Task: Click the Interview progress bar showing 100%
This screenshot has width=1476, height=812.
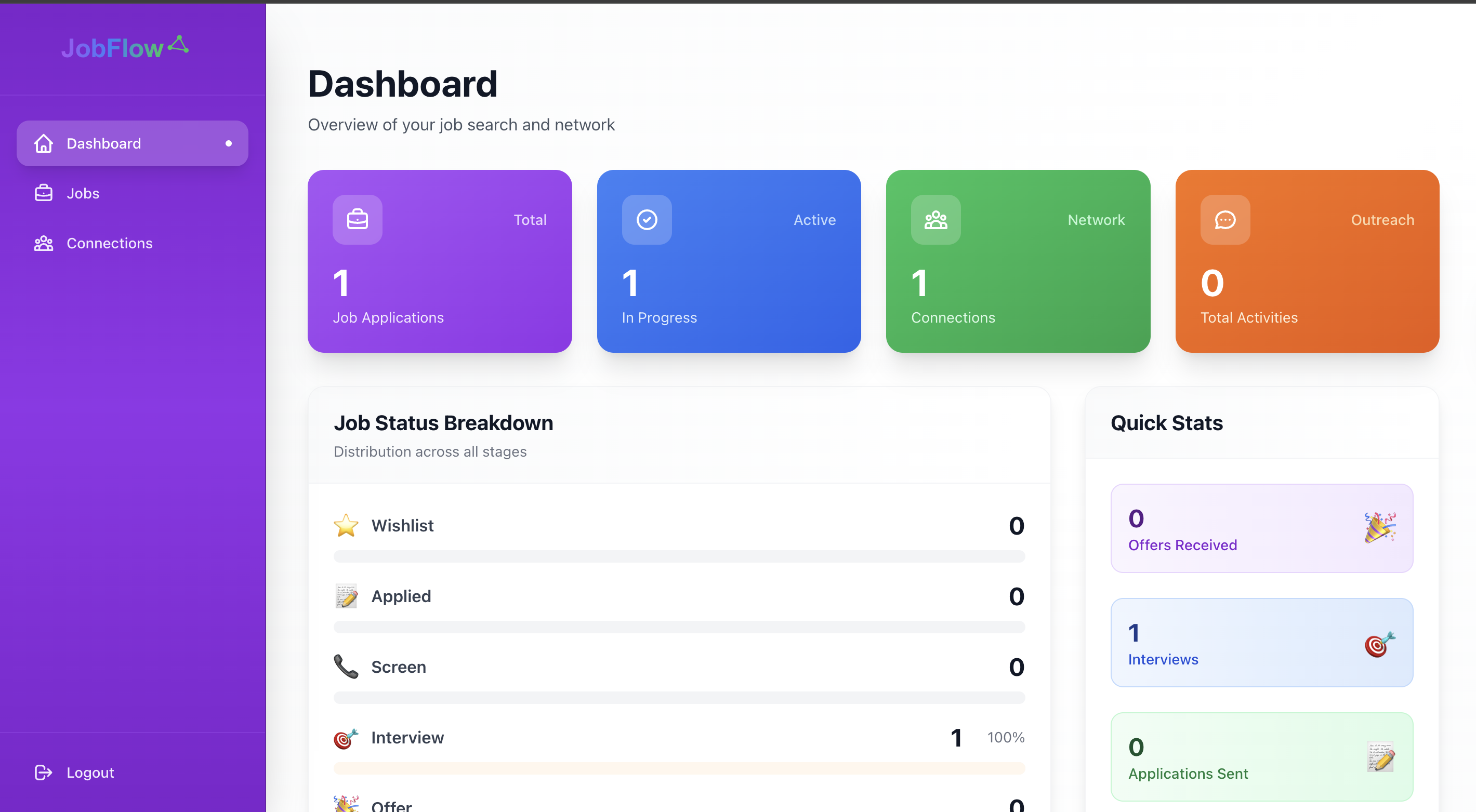Action: point(679,769)
